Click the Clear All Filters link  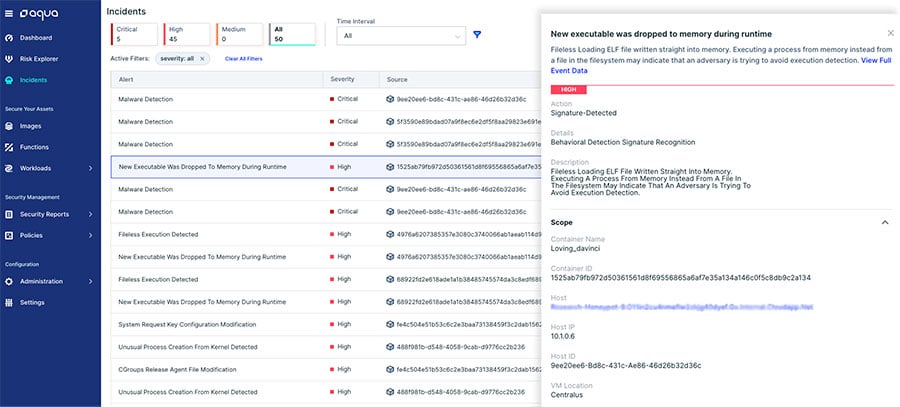click(244, 59)
